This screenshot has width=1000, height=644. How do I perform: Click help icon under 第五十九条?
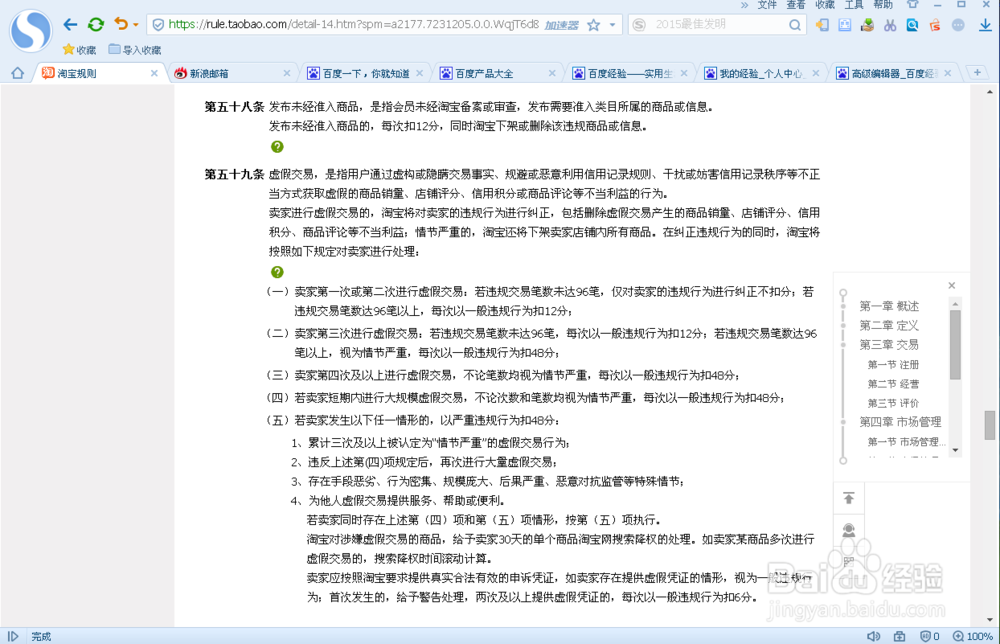click(x=277, y=272)
